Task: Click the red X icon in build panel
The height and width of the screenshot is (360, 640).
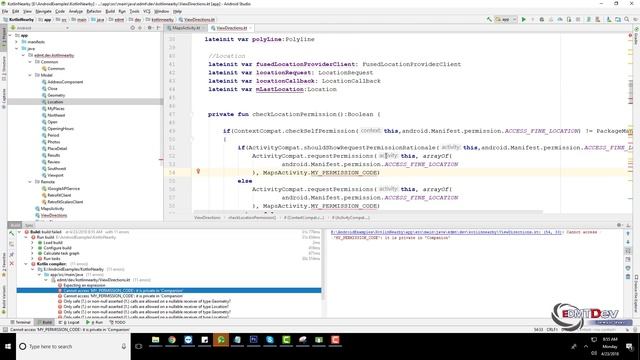Action: pos(11,264)
